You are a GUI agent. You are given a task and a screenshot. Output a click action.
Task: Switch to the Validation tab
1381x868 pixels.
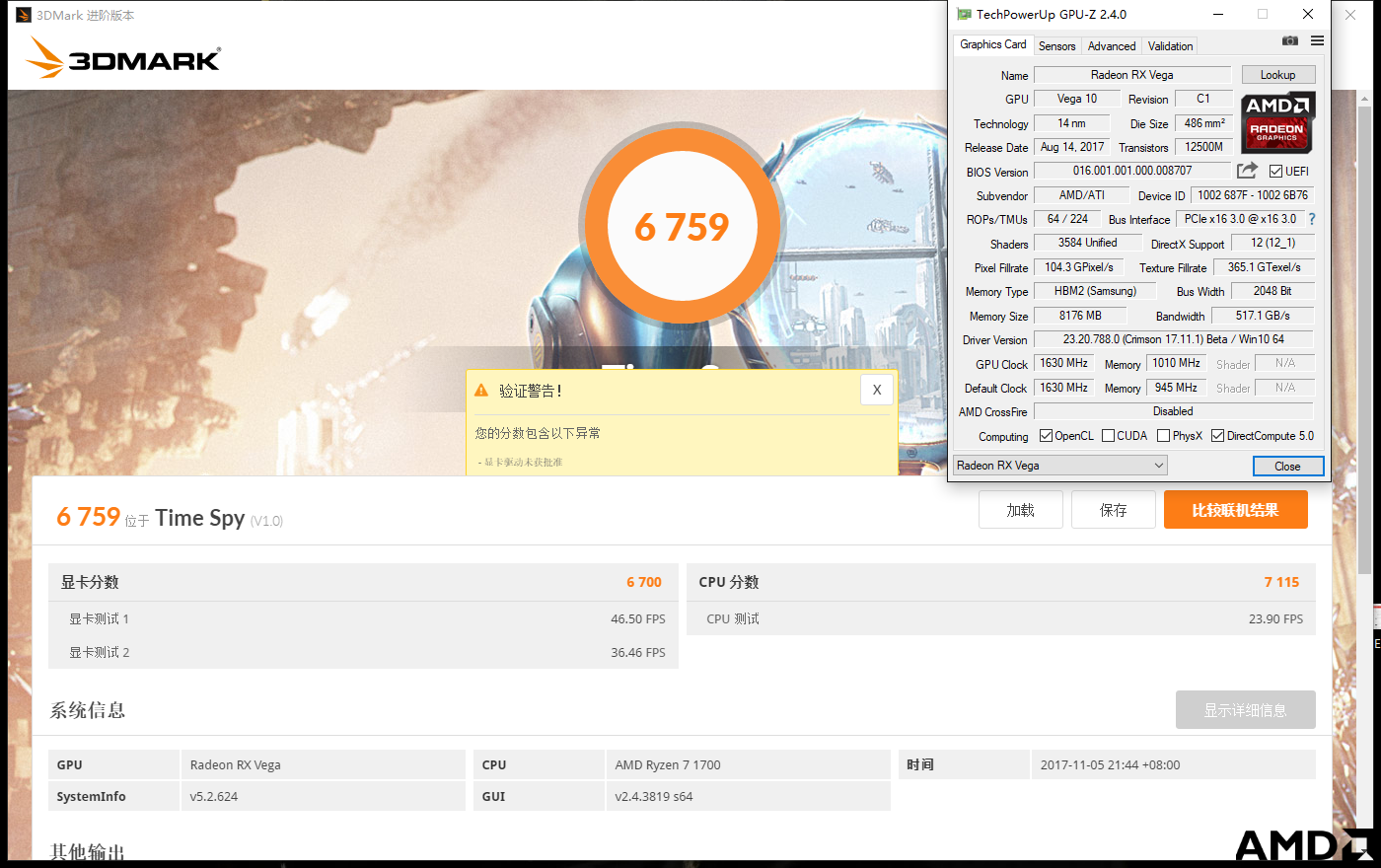(1170, 46)
